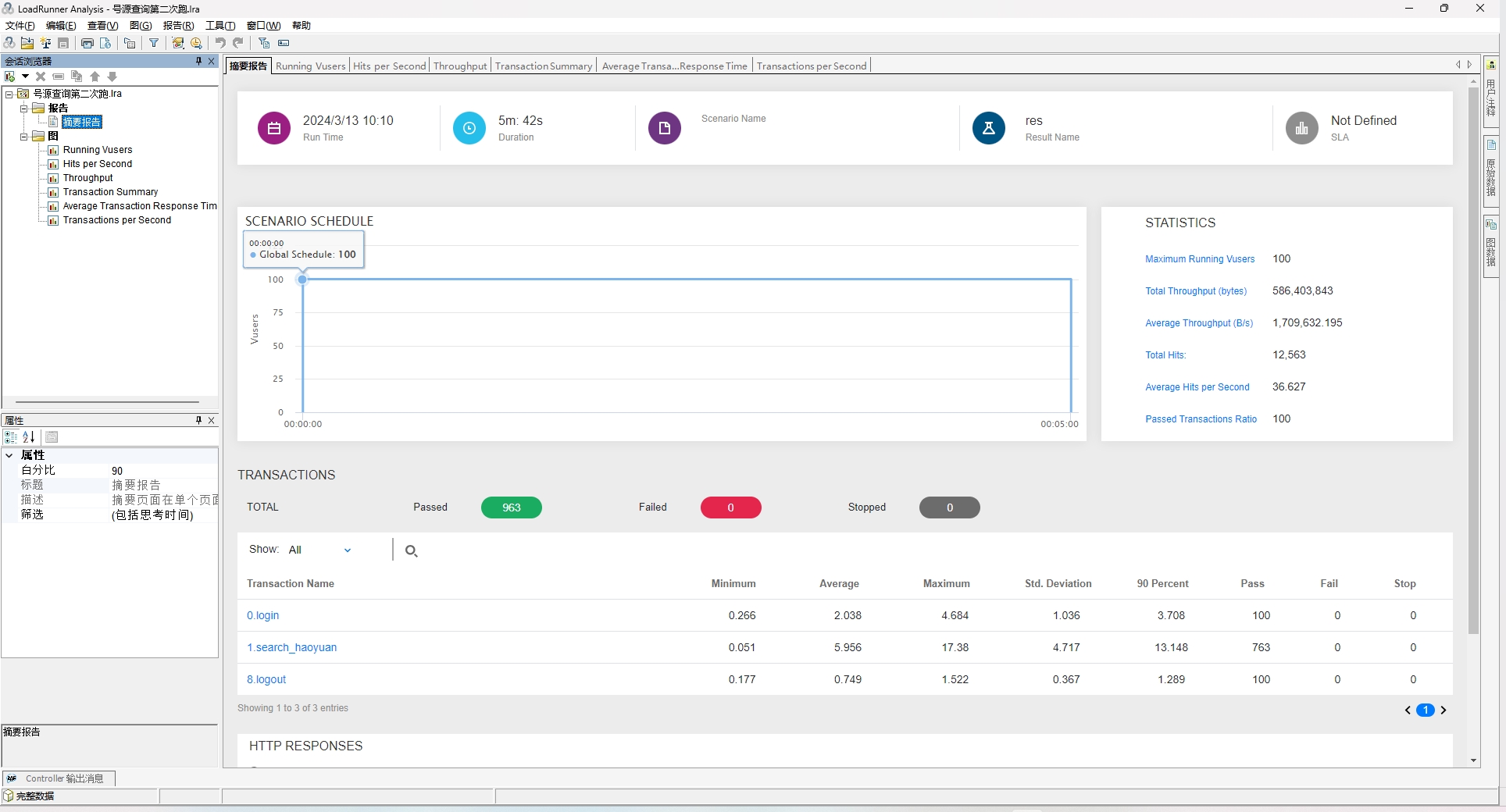Viewport: 1506px width, 812px height.
Task: Pin the session browser panel
Action: point(198,61)
